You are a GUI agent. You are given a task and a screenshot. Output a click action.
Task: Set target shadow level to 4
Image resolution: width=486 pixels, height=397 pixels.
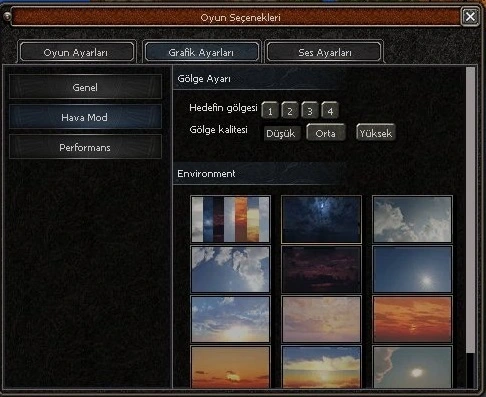click(330, 110)
